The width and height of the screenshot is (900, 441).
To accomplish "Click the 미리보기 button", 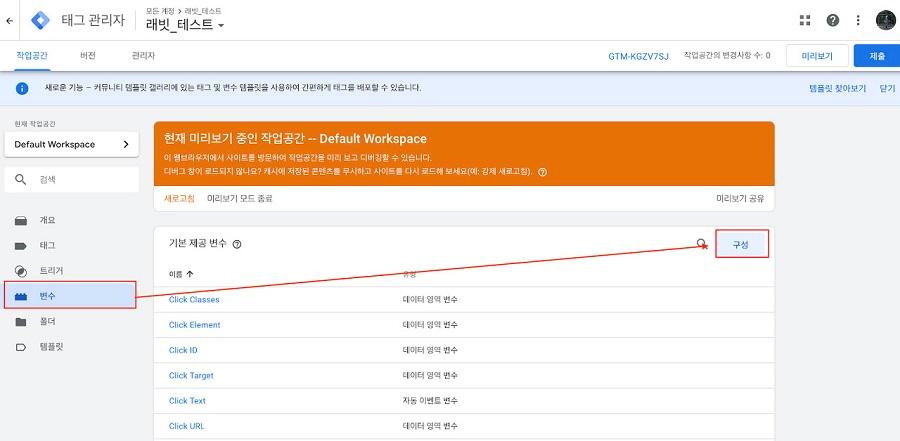I will [817, 56].
